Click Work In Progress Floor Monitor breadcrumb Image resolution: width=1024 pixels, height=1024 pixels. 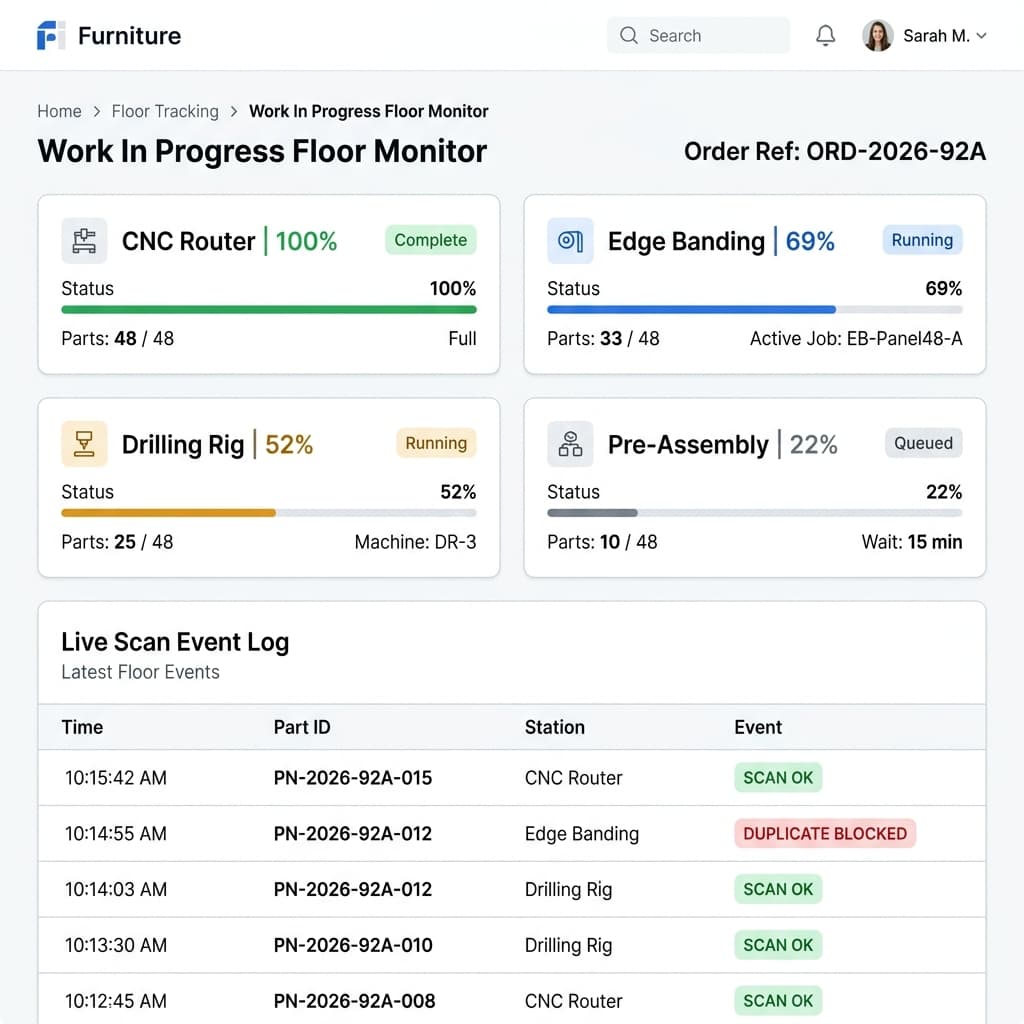[368, 112]
